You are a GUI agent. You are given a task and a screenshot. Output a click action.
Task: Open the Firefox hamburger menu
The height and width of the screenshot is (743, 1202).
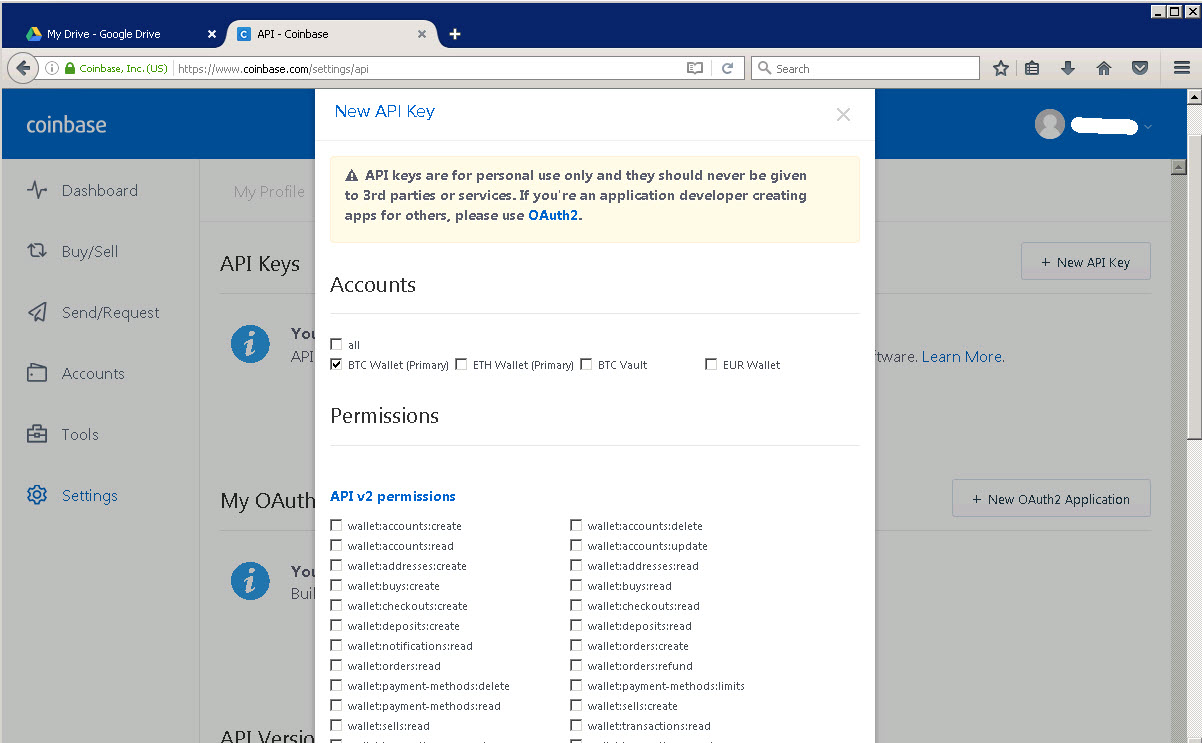1181,68
